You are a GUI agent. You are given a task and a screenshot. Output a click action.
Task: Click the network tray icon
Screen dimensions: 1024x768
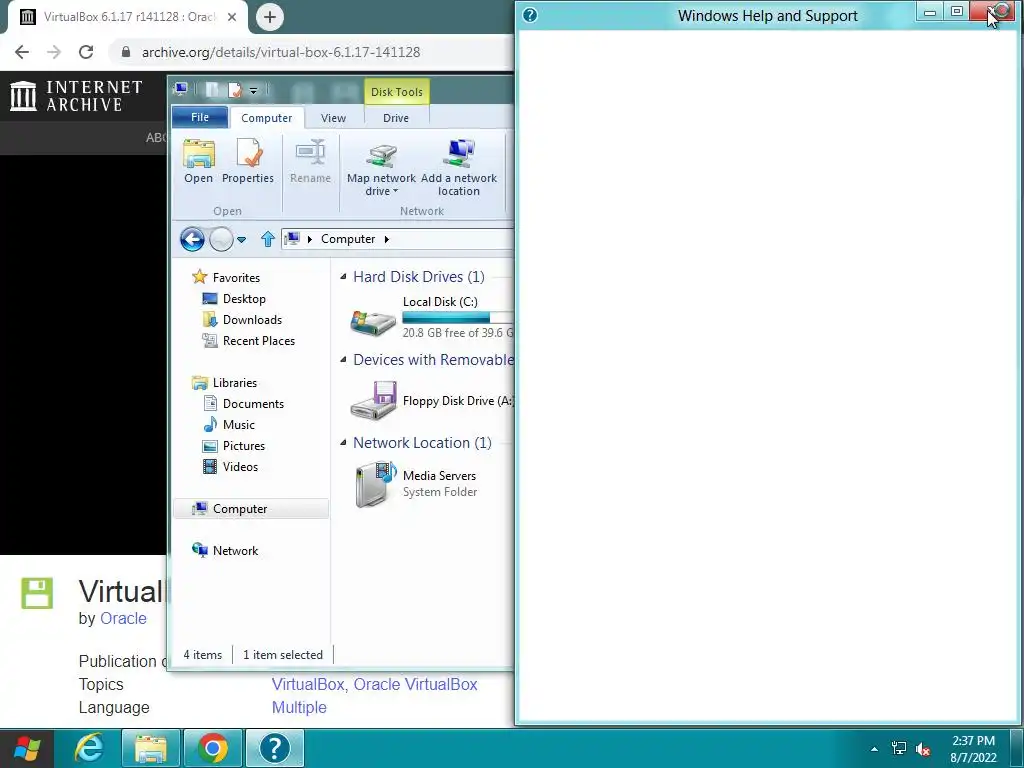899,748
